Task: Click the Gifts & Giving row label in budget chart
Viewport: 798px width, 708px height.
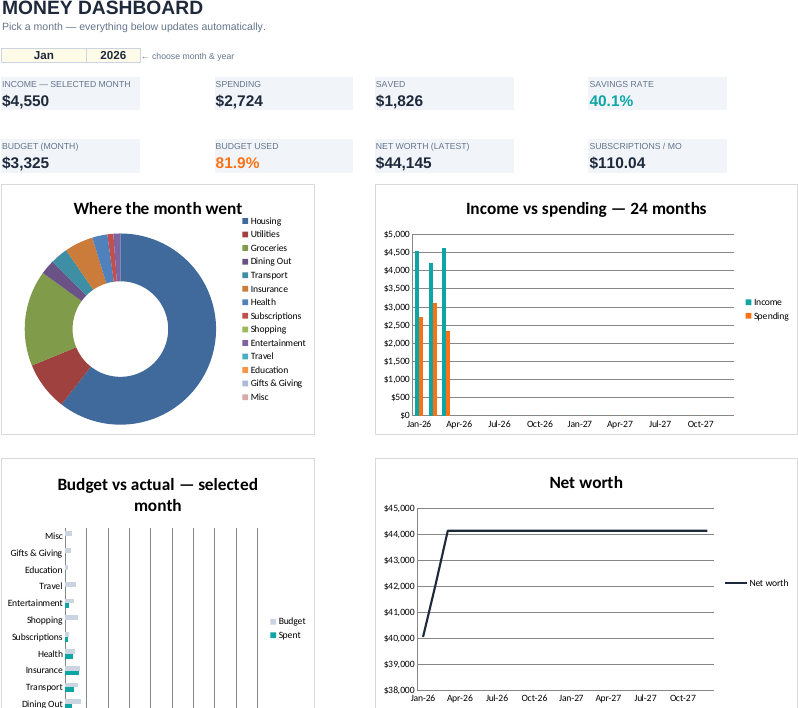Action: point(36,553)
